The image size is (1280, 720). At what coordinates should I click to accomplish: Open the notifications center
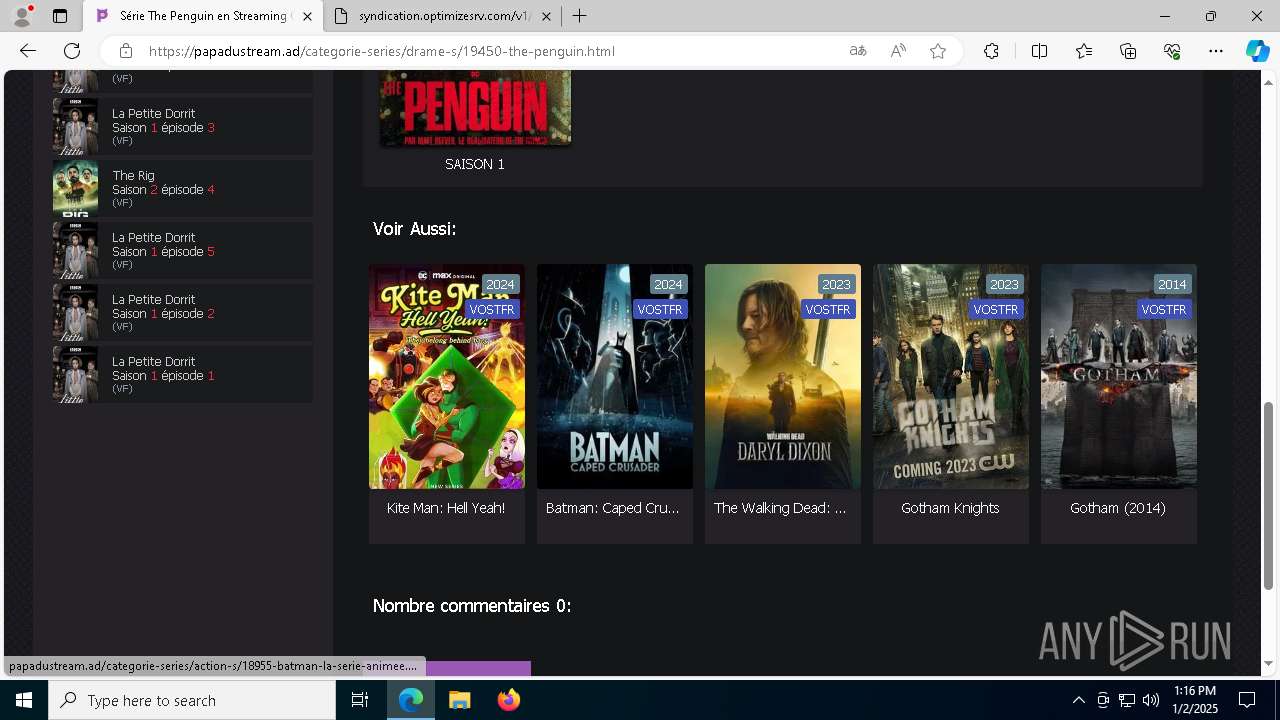click(1247, 700)
